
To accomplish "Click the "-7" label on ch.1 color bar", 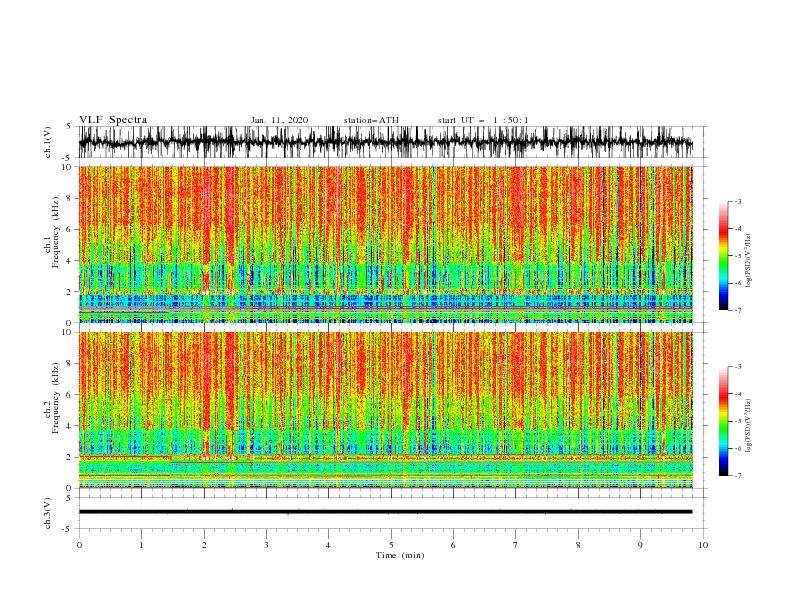I will point(738,310).
